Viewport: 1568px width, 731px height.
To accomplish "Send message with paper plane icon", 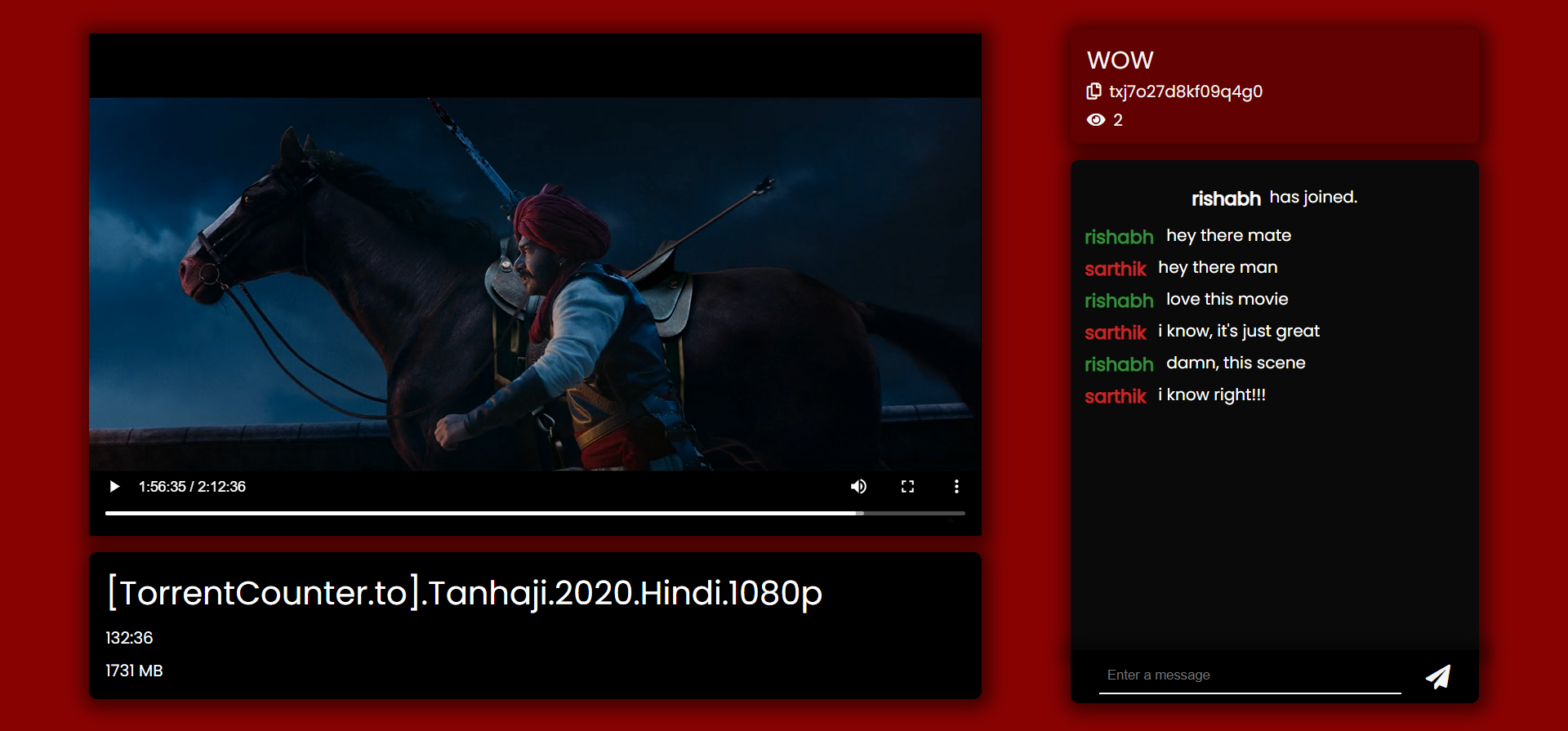I will click(1438, 676).
